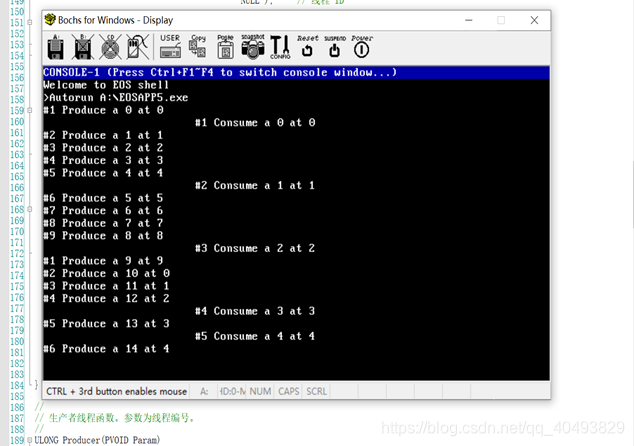The image size is (634, 446).
Task: Click 'CTRL + 3rd button enables mouse' text
Action: [x=116, y=391]
